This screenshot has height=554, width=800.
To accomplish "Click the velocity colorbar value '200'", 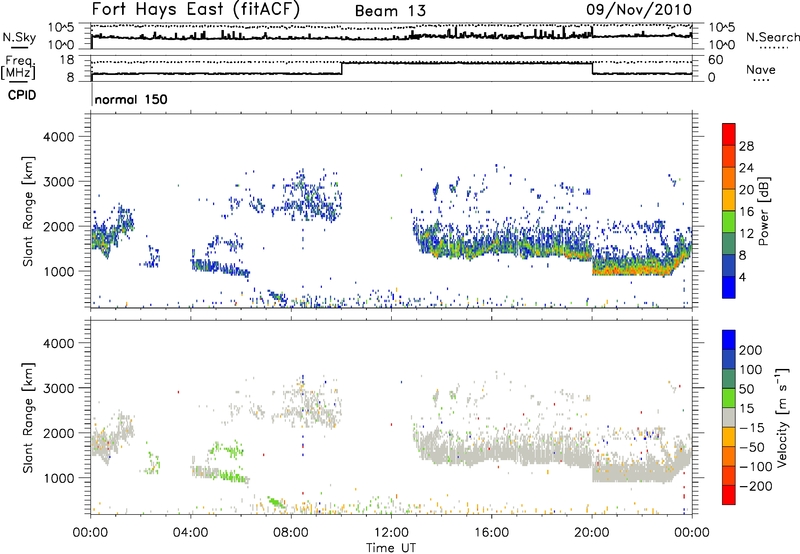I will pos(751,350).
